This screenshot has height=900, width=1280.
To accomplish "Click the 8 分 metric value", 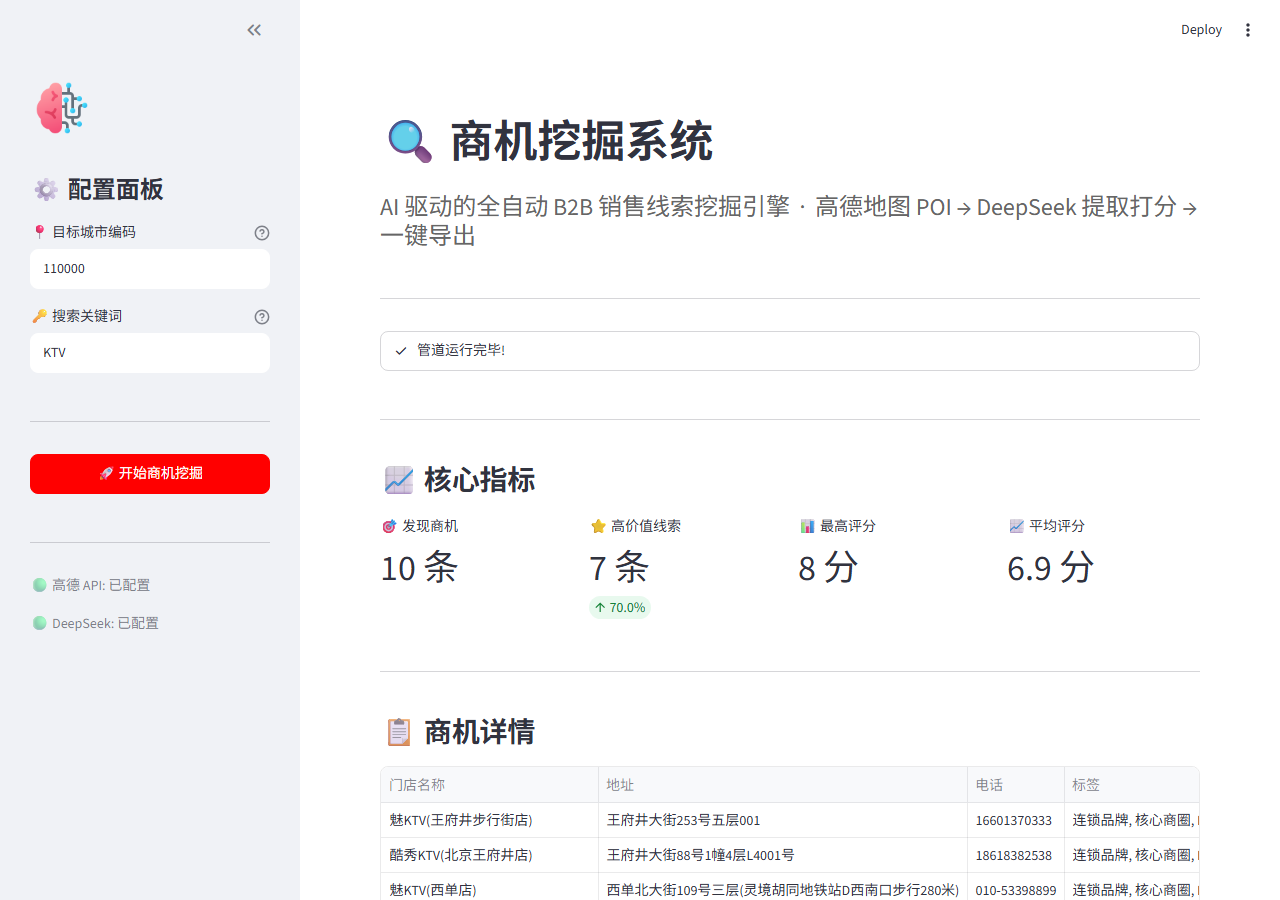I will (x=828, y=567).
